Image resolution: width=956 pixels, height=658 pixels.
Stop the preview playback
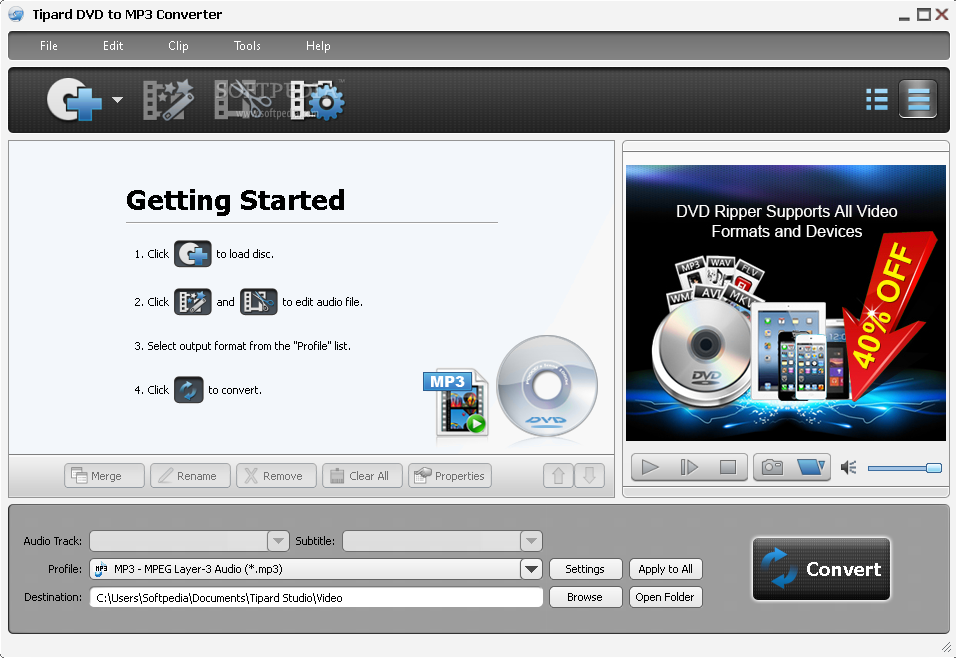pyautogui.click(x=727, y=468)
